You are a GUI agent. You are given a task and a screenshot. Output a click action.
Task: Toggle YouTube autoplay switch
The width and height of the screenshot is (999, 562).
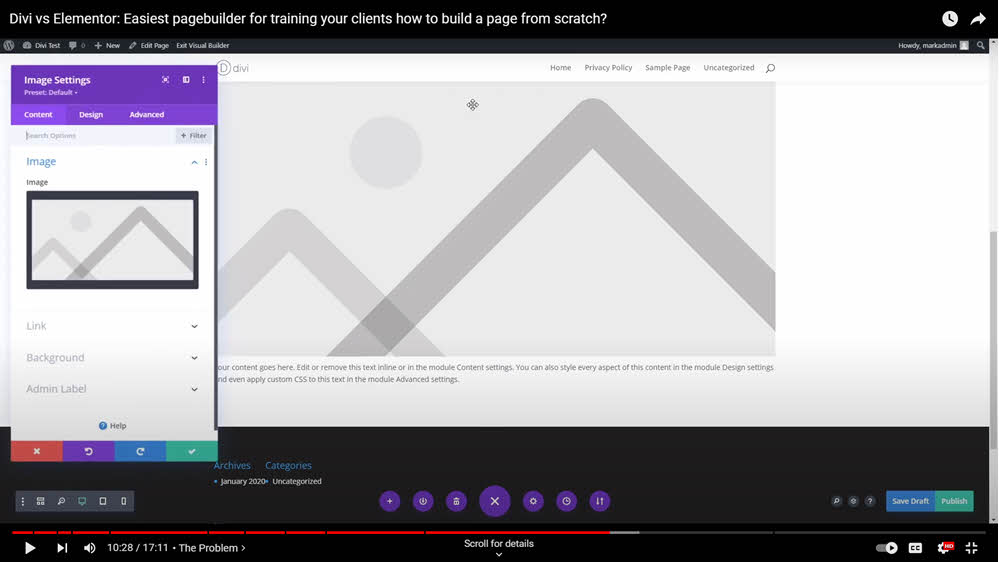click(x=886, y=548)
